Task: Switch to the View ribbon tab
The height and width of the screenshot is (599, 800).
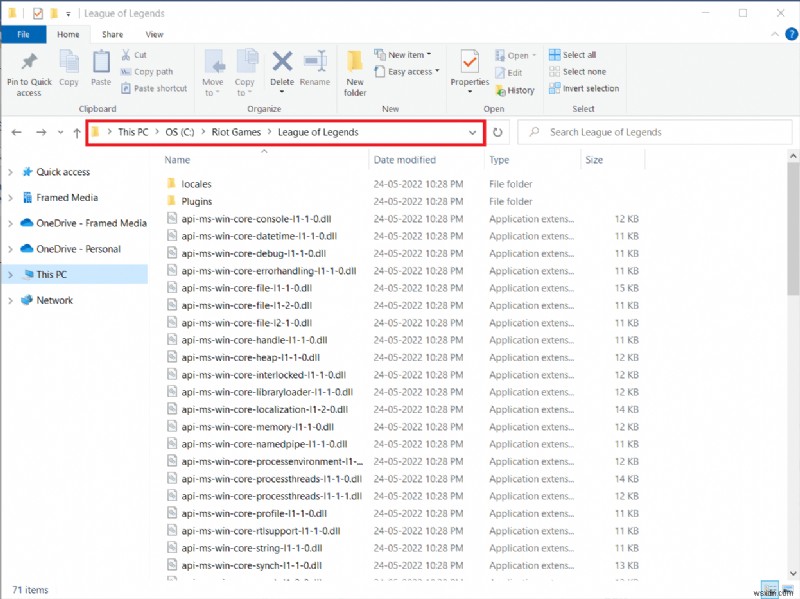Action: (x=155, y=34)
